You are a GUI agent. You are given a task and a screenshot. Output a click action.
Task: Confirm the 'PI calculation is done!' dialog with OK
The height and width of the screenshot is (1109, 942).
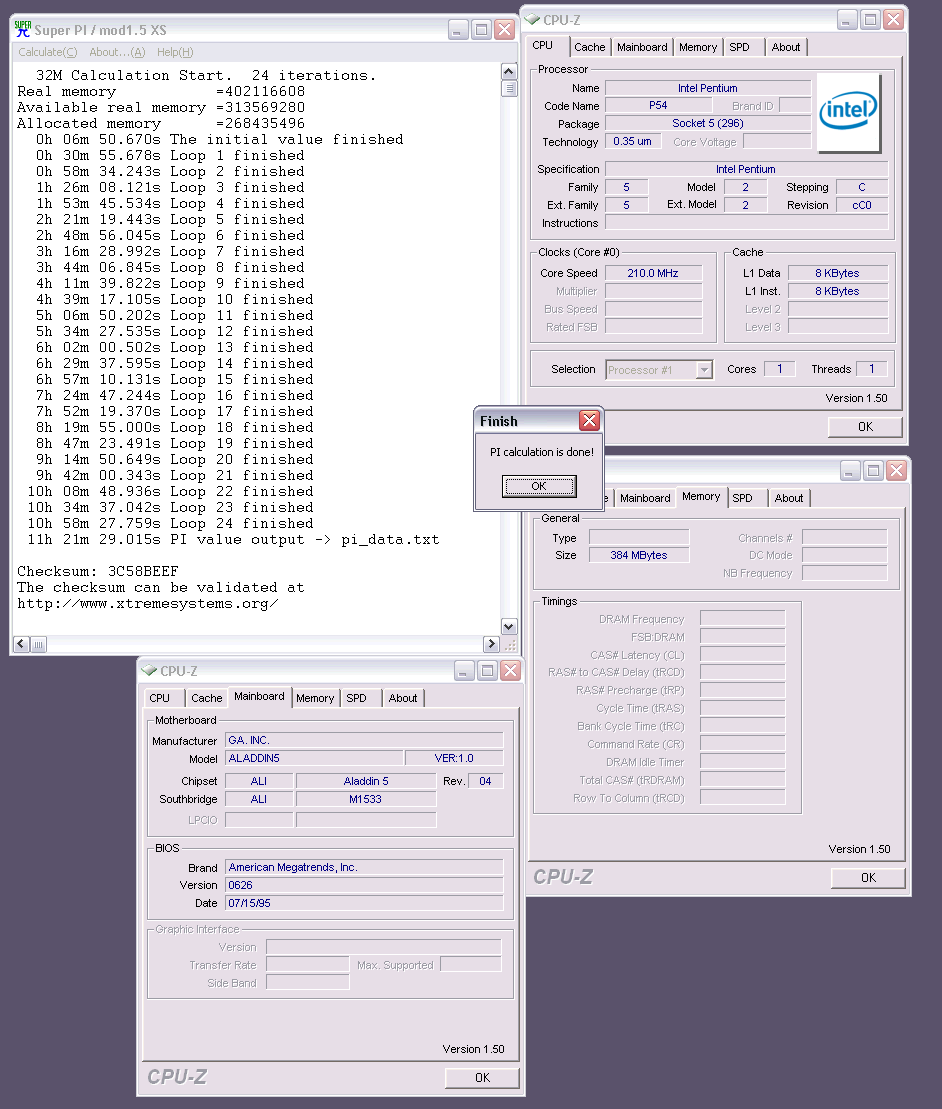coord(539,486)
